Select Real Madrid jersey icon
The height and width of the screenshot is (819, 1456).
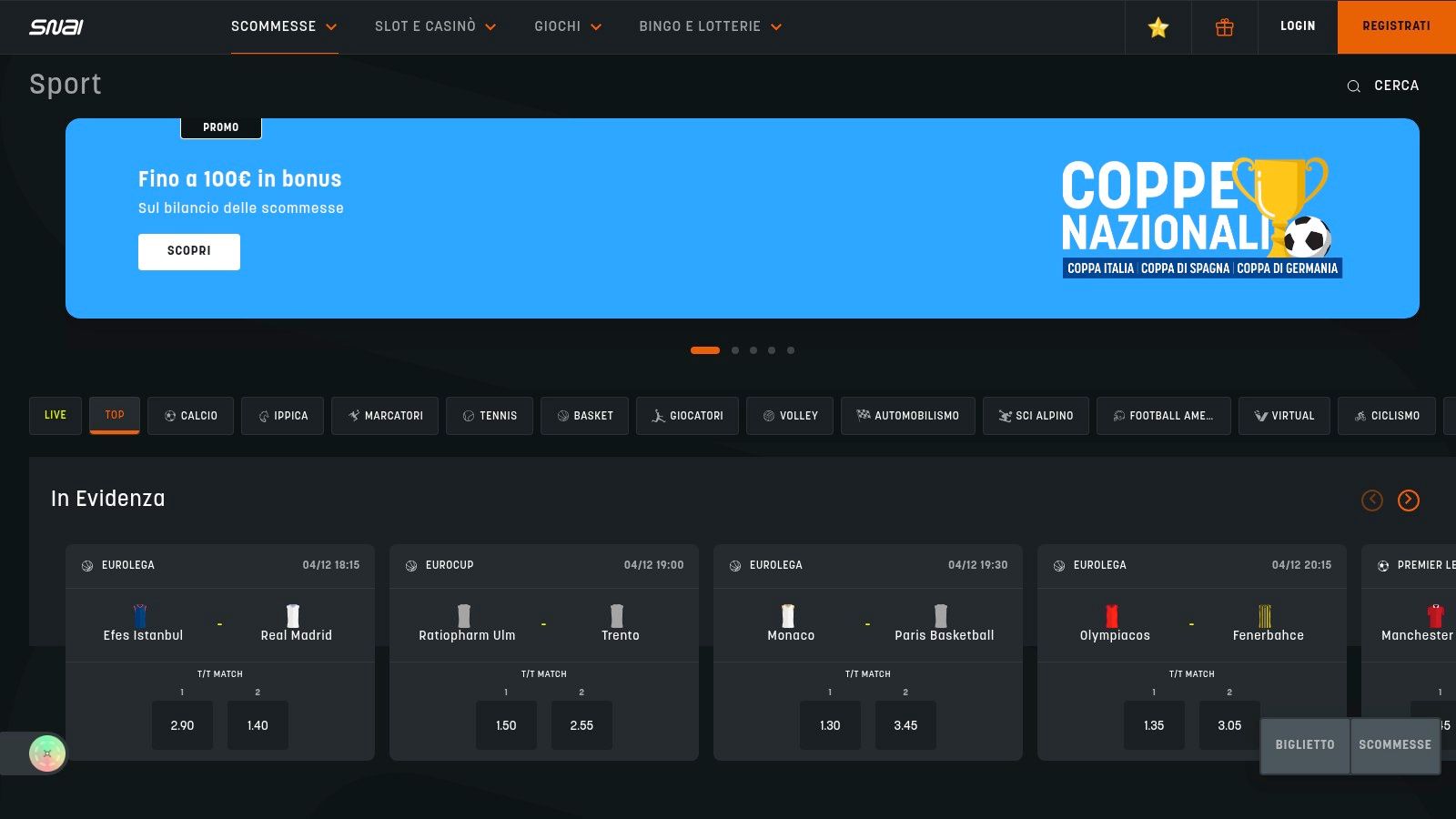(x=293, y=616)
